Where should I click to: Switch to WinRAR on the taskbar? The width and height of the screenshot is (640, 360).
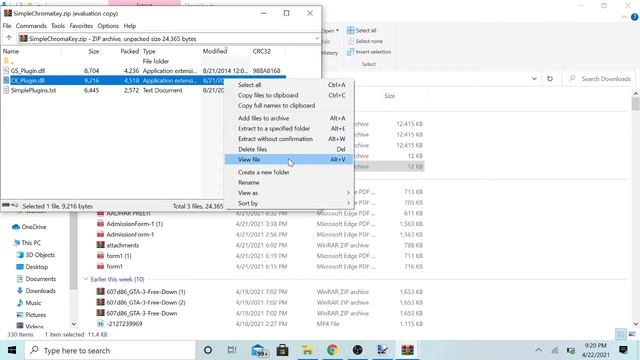[407, 350]
